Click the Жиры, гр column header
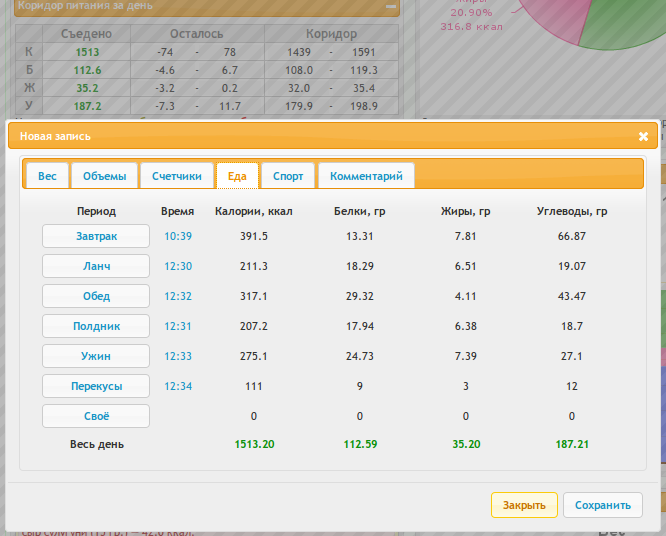This screenshot has width=666, height=536. click(466, 211)
